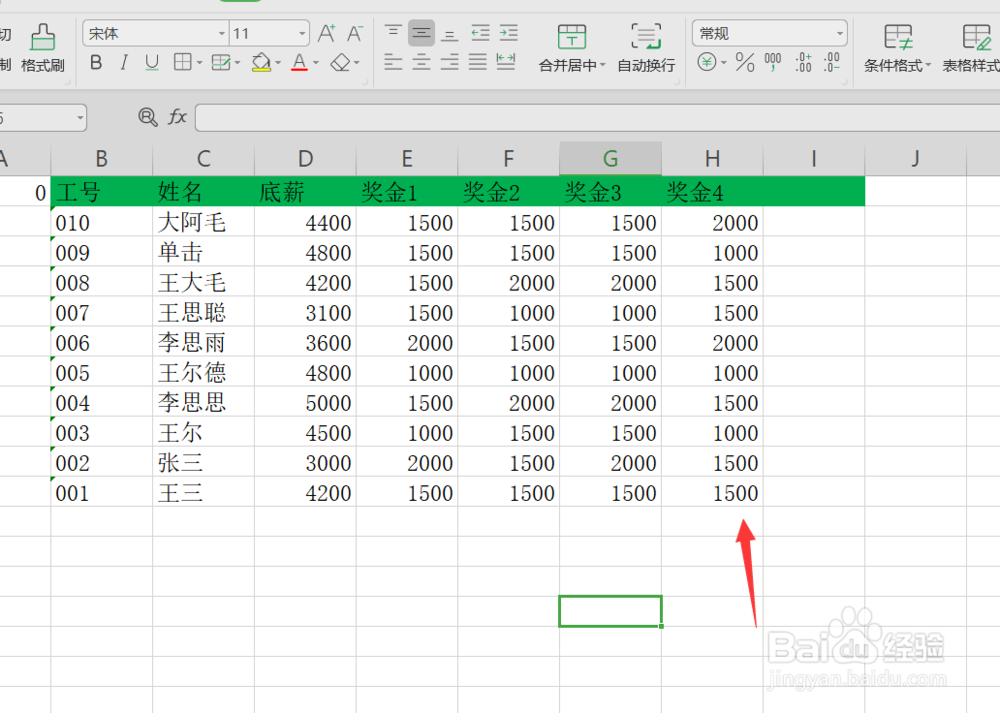Align text to top
The image size is (1000, 713).
(393, 33)
